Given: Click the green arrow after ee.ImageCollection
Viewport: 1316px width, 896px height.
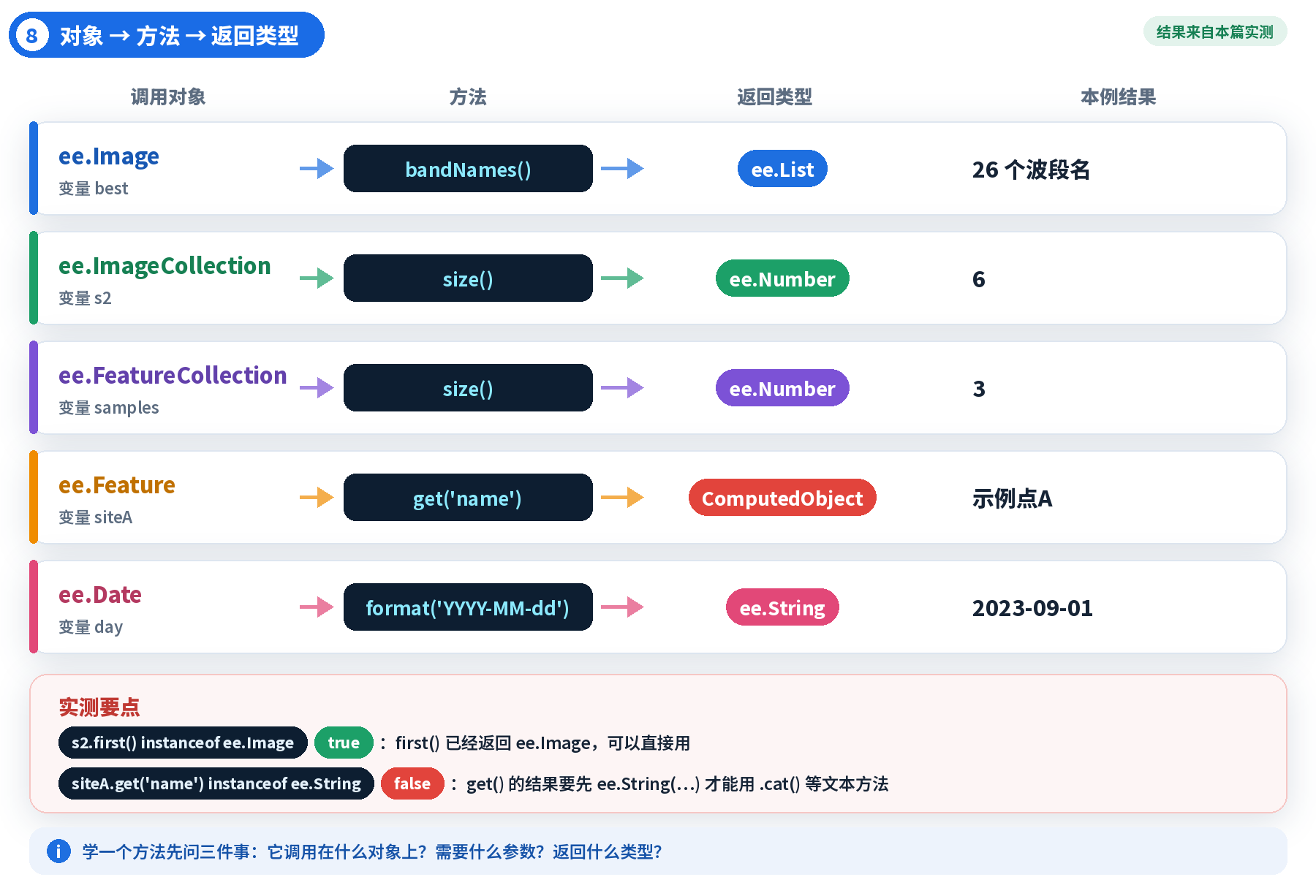Looking at the screenshot, I should point(317,278).
